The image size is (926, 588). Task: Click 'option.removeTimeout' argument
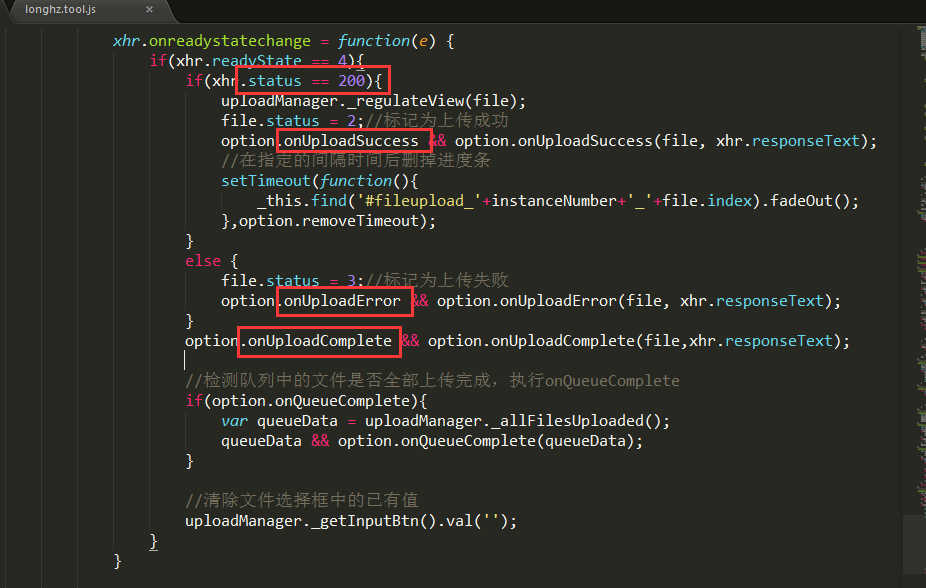coord(329,221)
